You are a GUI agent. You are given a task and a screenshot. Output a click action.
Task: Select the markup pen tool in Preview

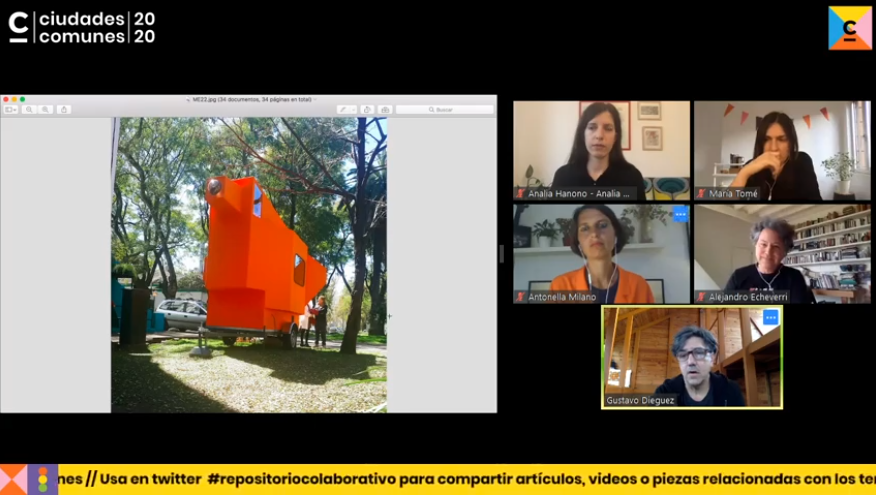click(343, 110)
